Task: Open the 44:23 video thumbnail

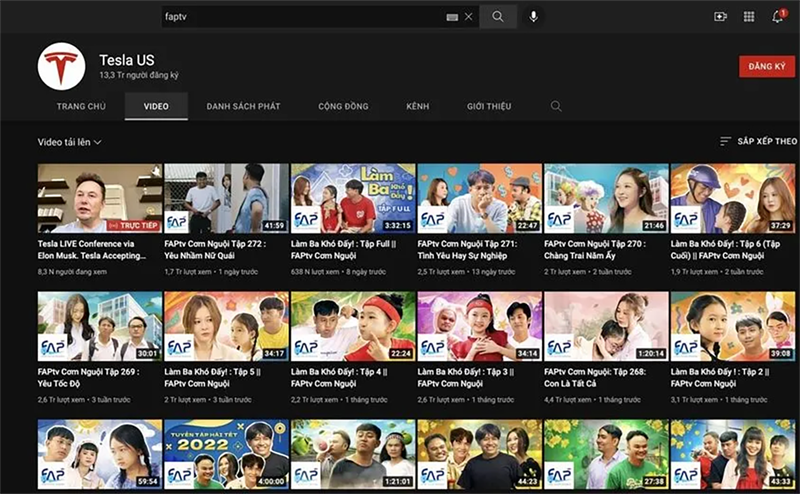Action: (480, 454)
